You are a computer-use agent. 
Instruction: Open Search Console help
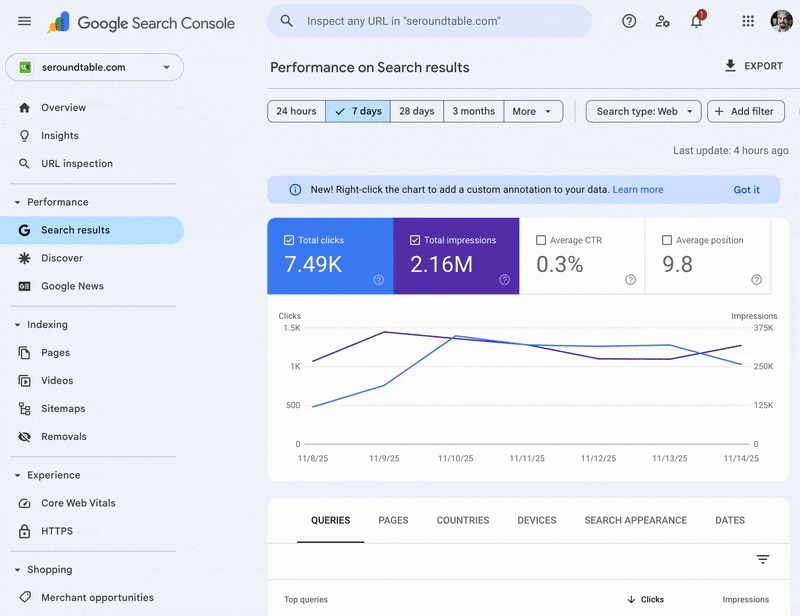(x=629, y=21)
